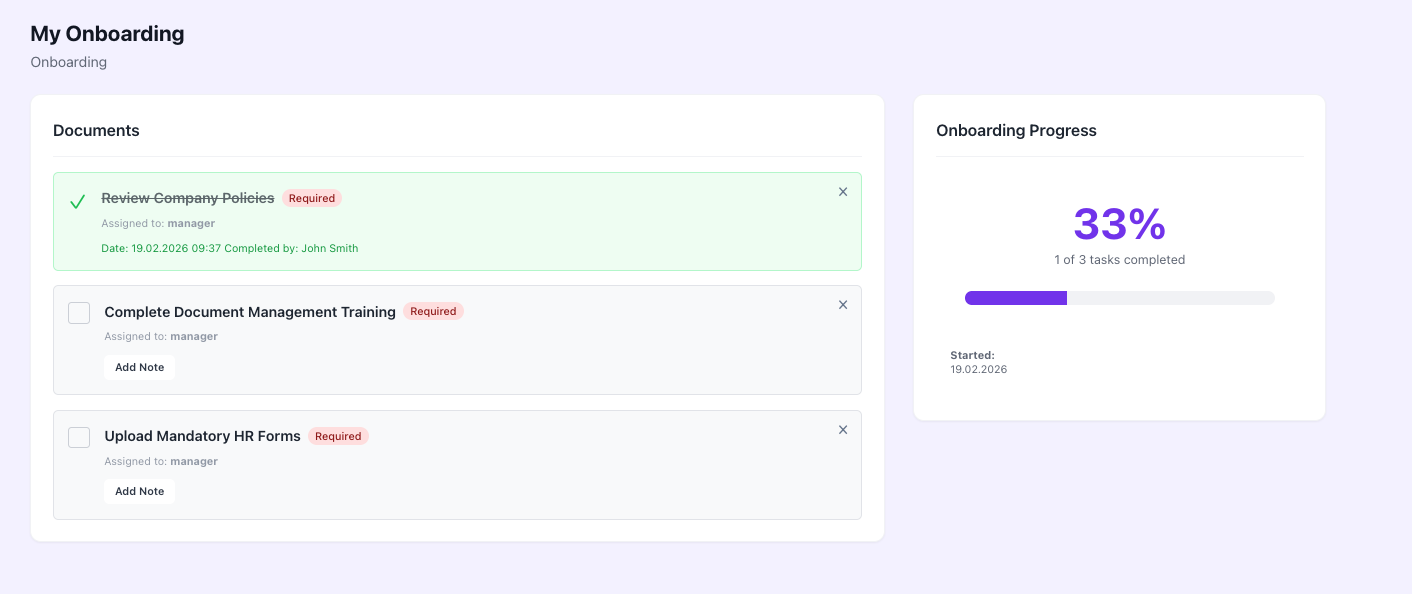The image size is (1412, 594).
Task: Open Complete Document Management Training title
Action: coord(250,312)
